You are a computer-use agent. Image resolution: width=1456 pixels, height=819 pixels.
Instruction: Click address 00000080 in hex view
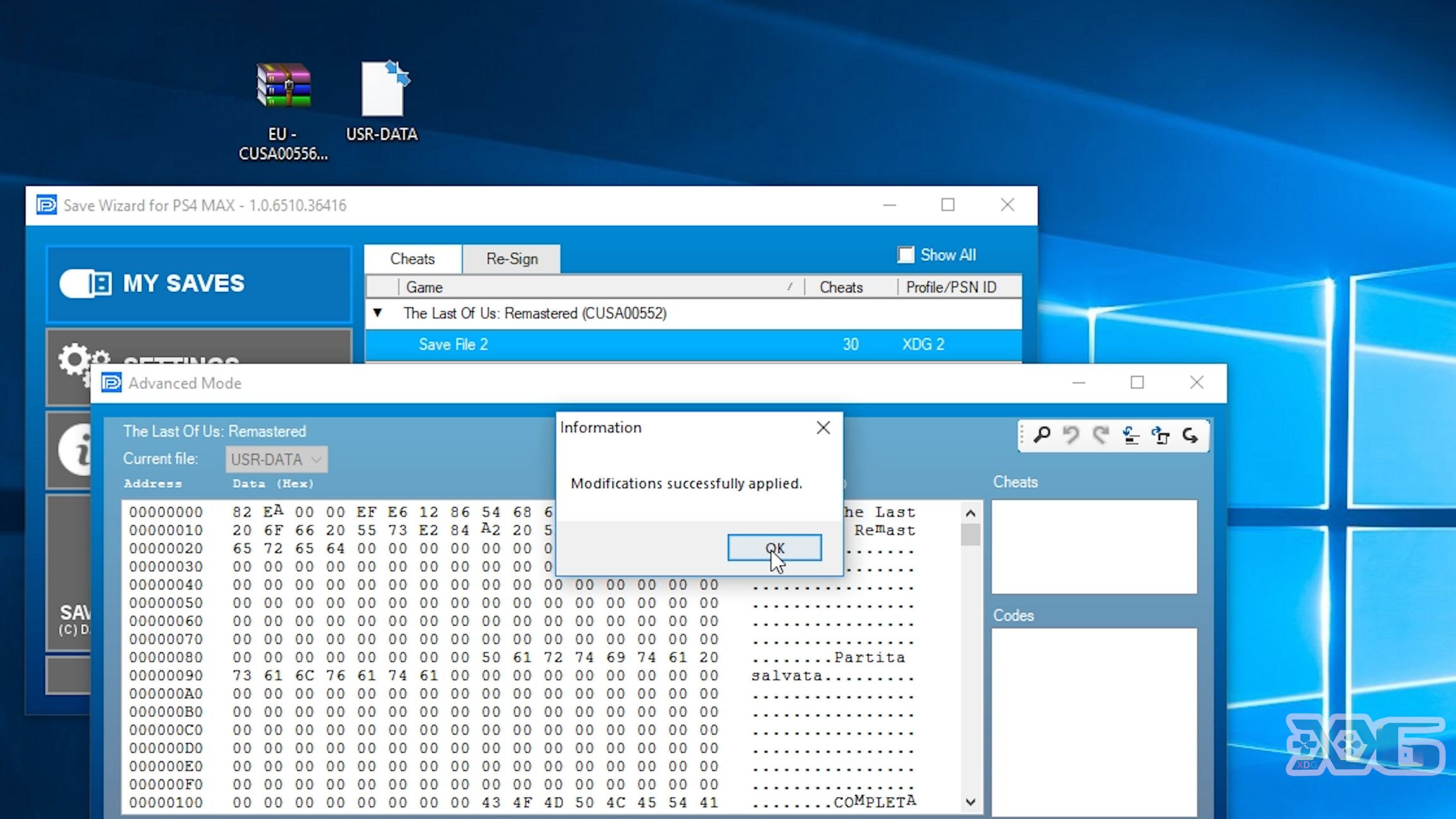click(166, 657)
